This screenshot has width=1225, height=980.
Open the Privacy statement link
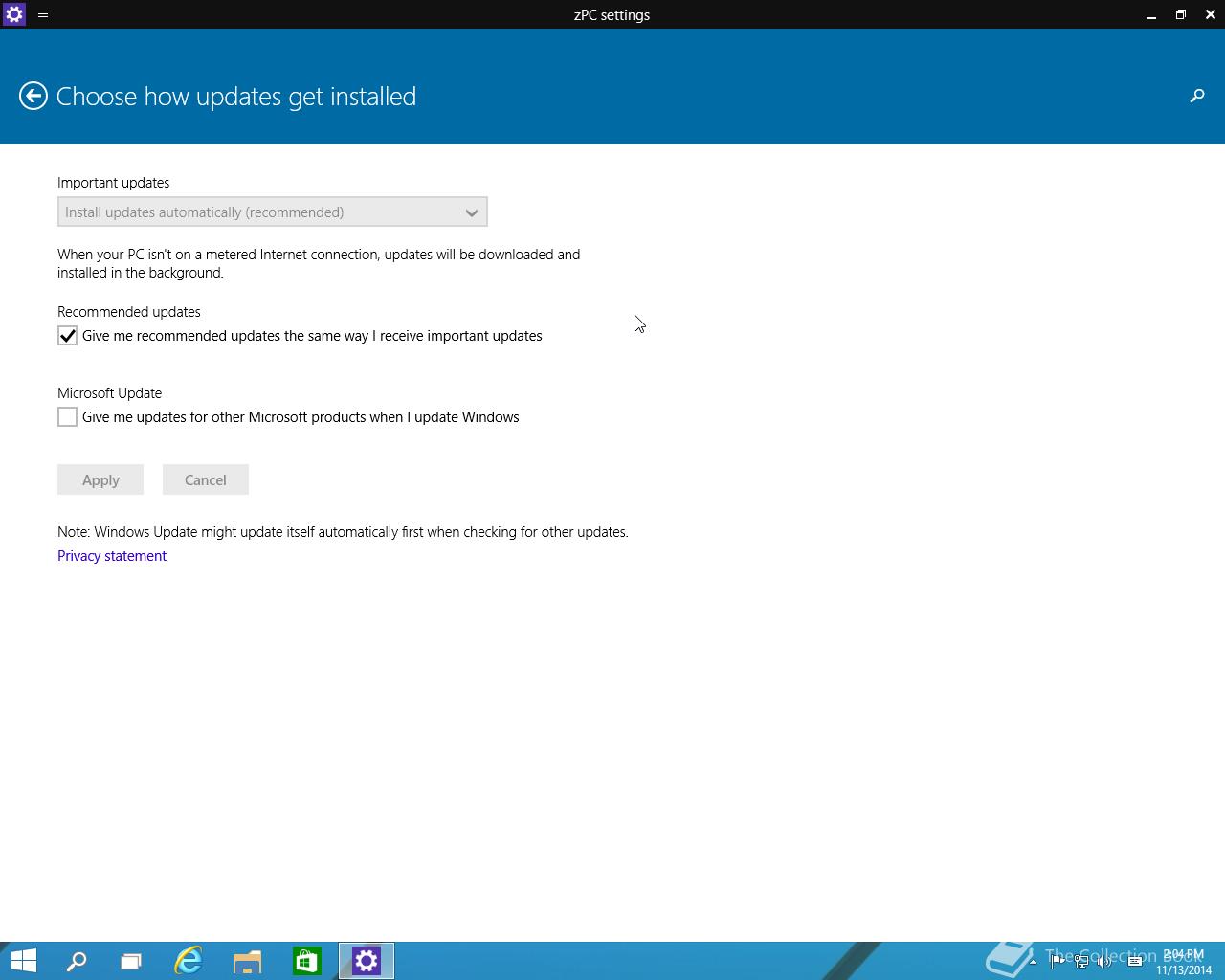coord(112,556)
